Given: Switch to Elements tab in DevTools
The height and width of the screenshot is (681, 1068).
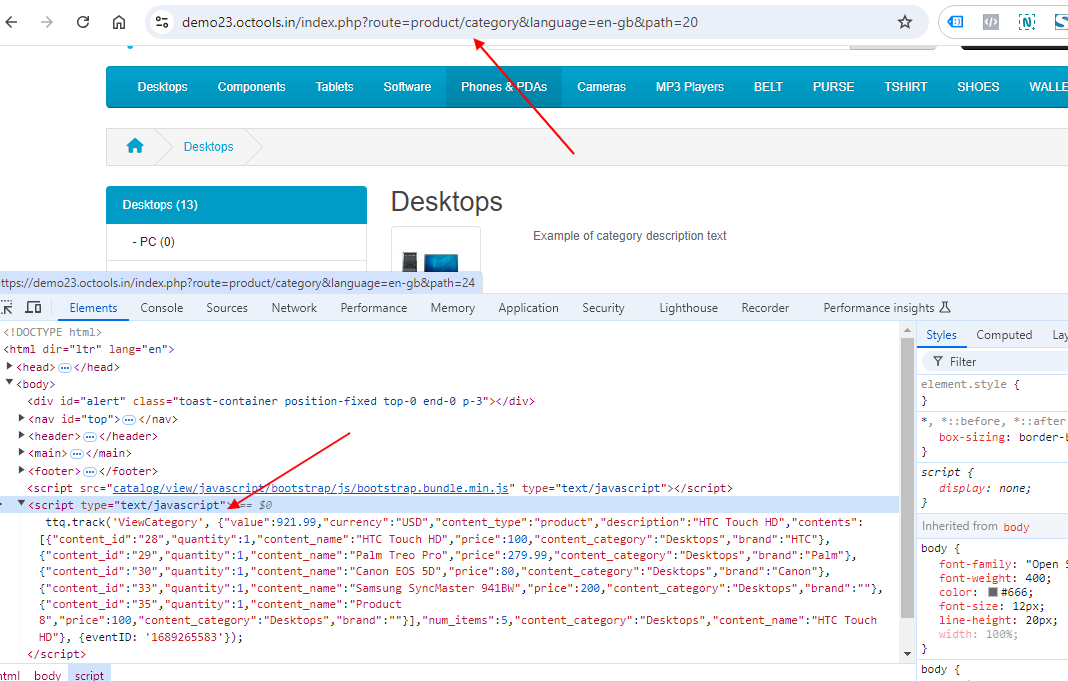Looking at the screenshot, I should coord(93,308).
